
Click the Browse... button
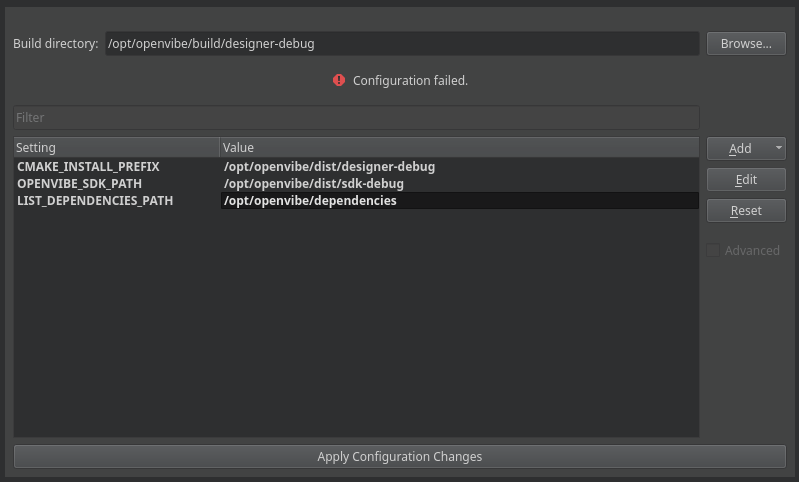coord(746,44)
